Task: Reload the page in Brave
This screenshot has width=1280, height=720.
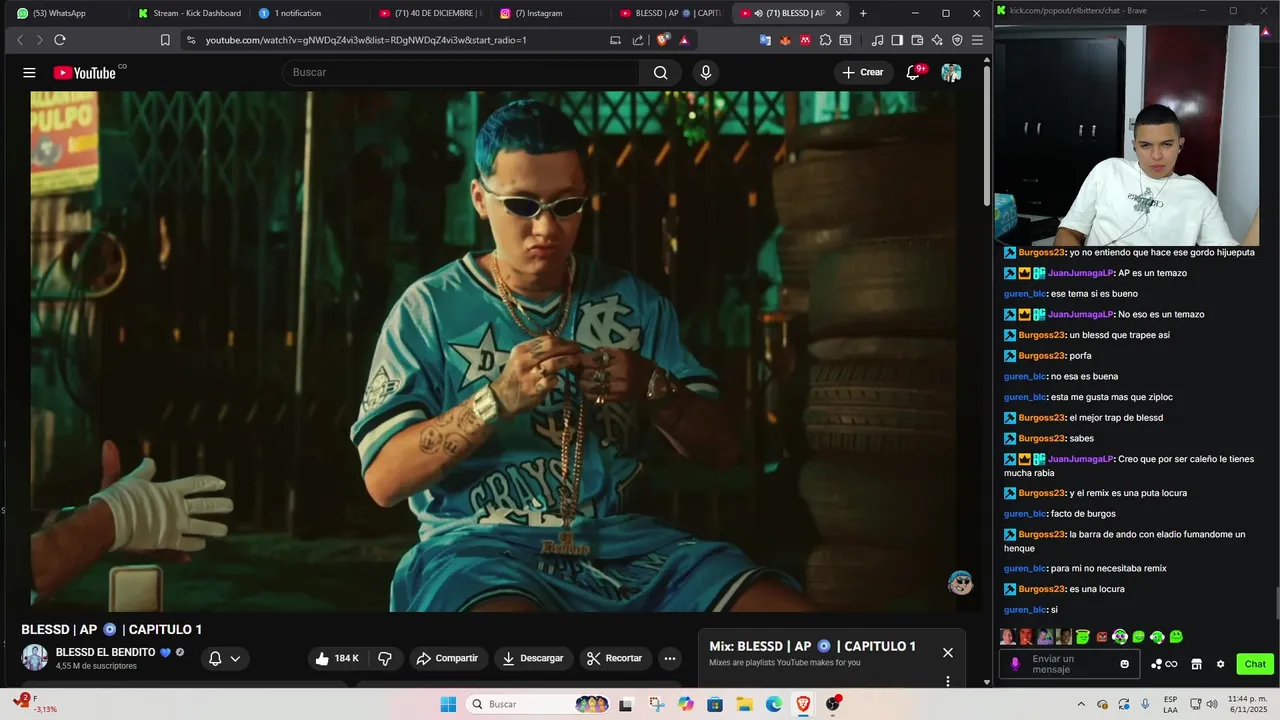Action: 60,40
